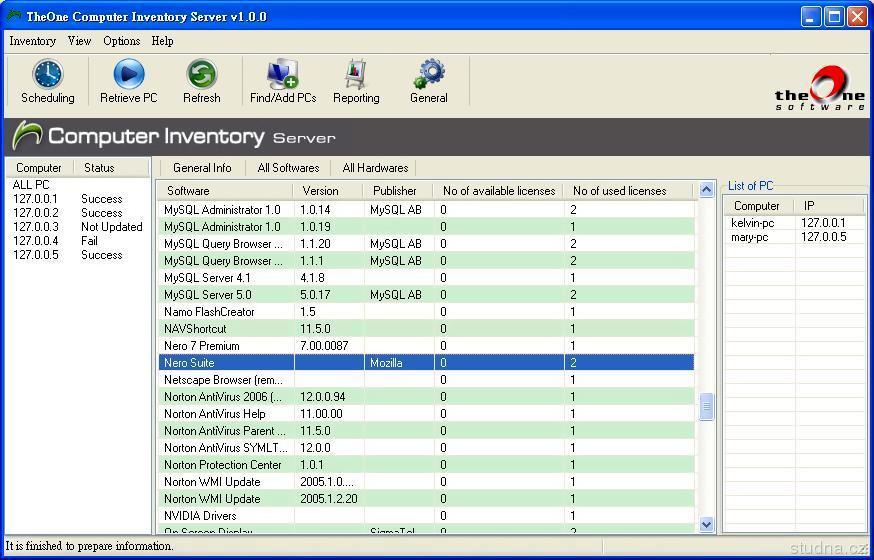
Task: Click the Retrieve PC toolbar icon
Action: coord(128,75)
